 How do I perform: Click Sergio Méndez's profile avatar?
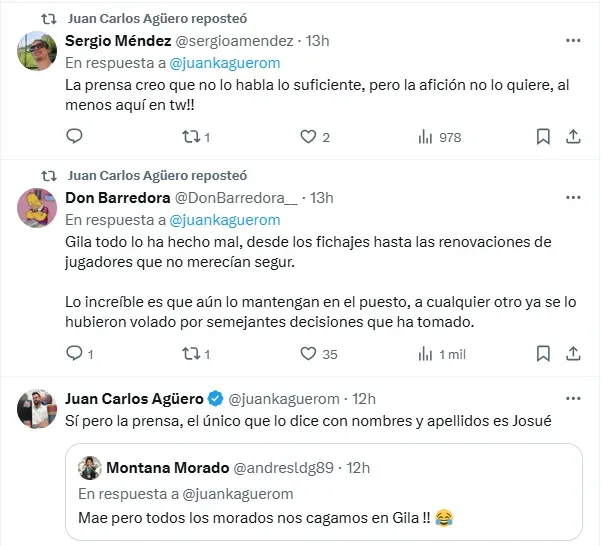[37, 51]
